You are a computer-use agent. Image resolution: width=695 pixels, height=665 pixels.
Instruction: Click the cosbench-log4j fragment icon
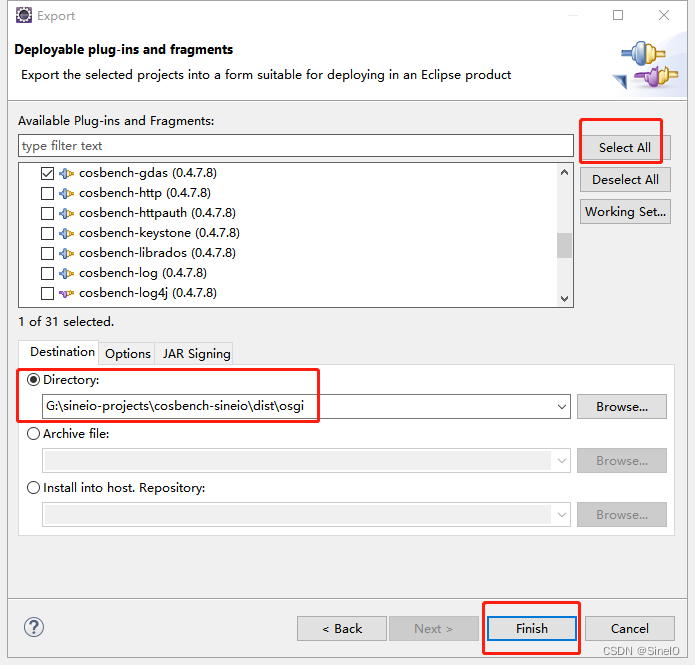[x=67, y=293]
